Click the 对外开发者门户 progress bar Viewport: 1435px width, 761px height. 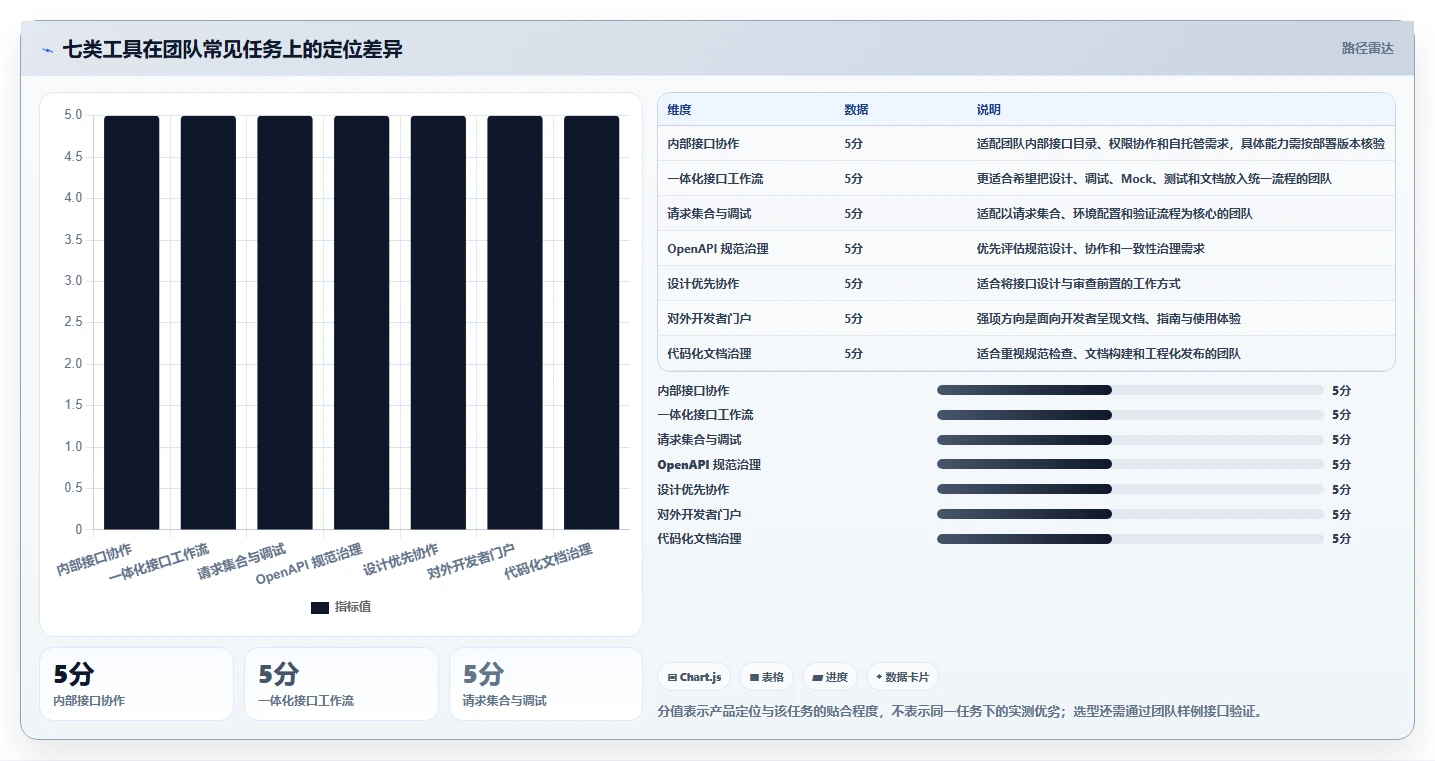pyautogui.click(x=1130, y=514)
